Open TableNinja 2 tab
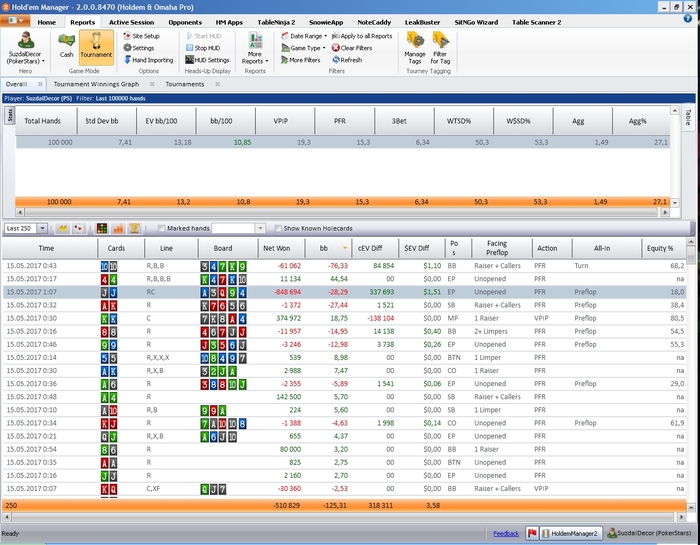700x545 pixels. click(276, 22)
